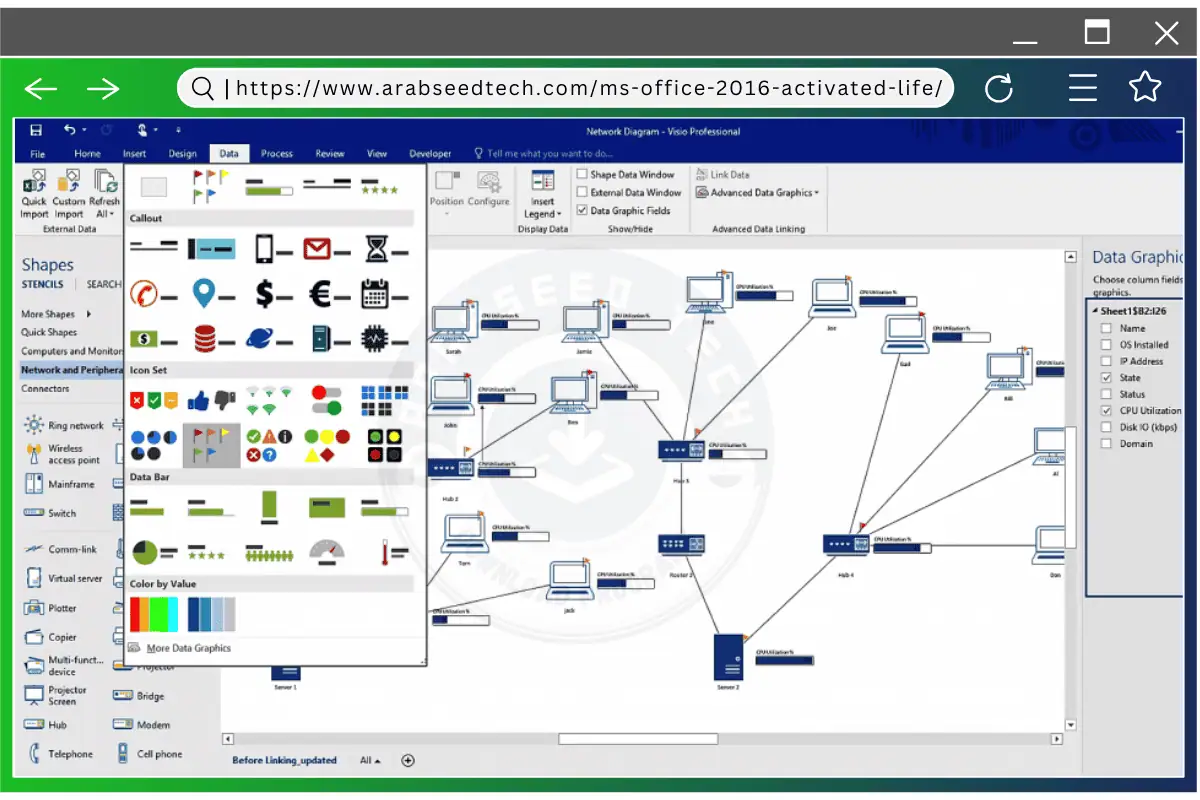Enable the Shape Data Window checkbox
This screenshot has height=800, width=1200.
580,174
